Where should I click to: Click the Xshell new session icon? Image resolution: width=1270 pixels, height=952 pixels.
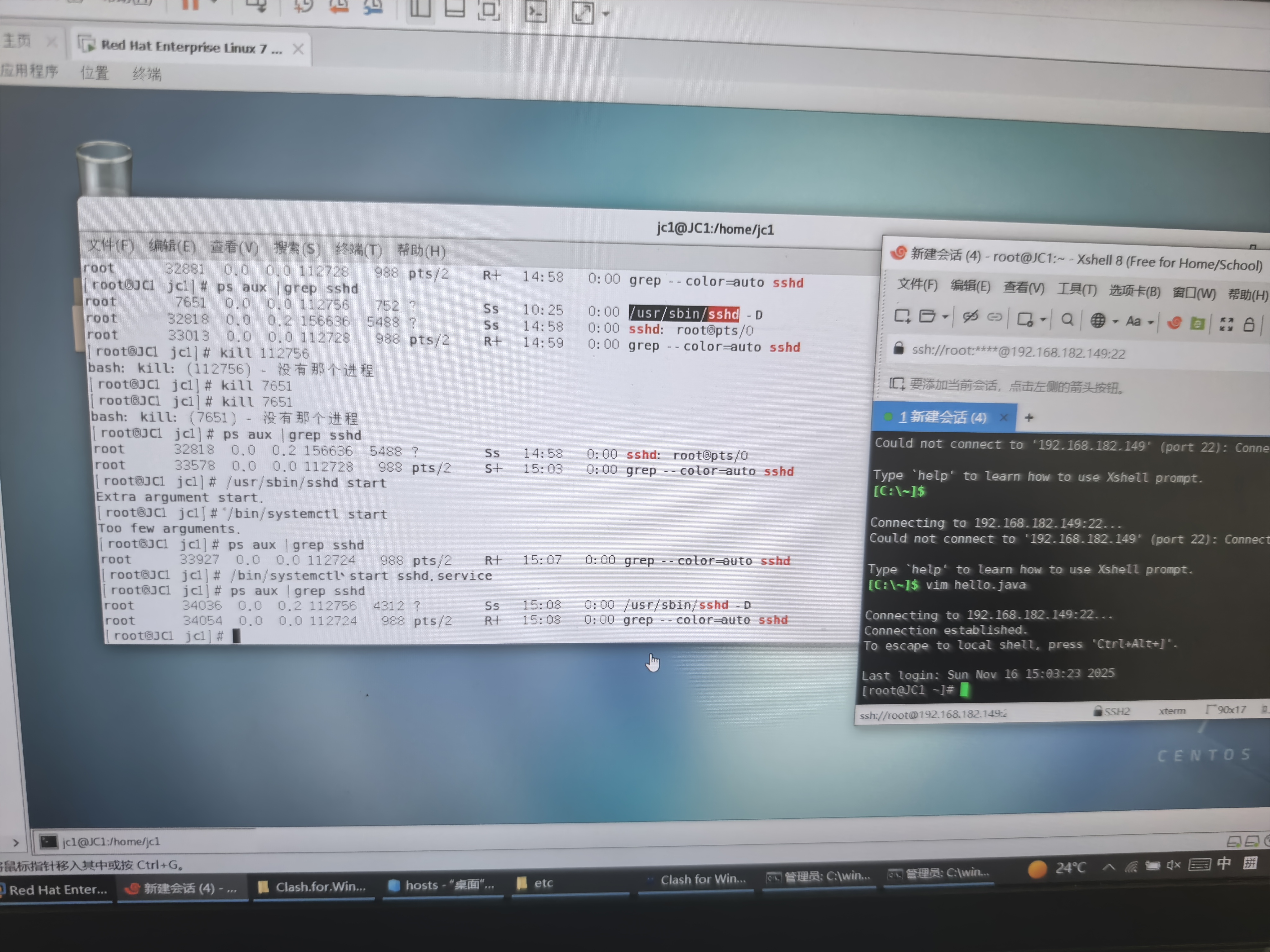(902, 316)
